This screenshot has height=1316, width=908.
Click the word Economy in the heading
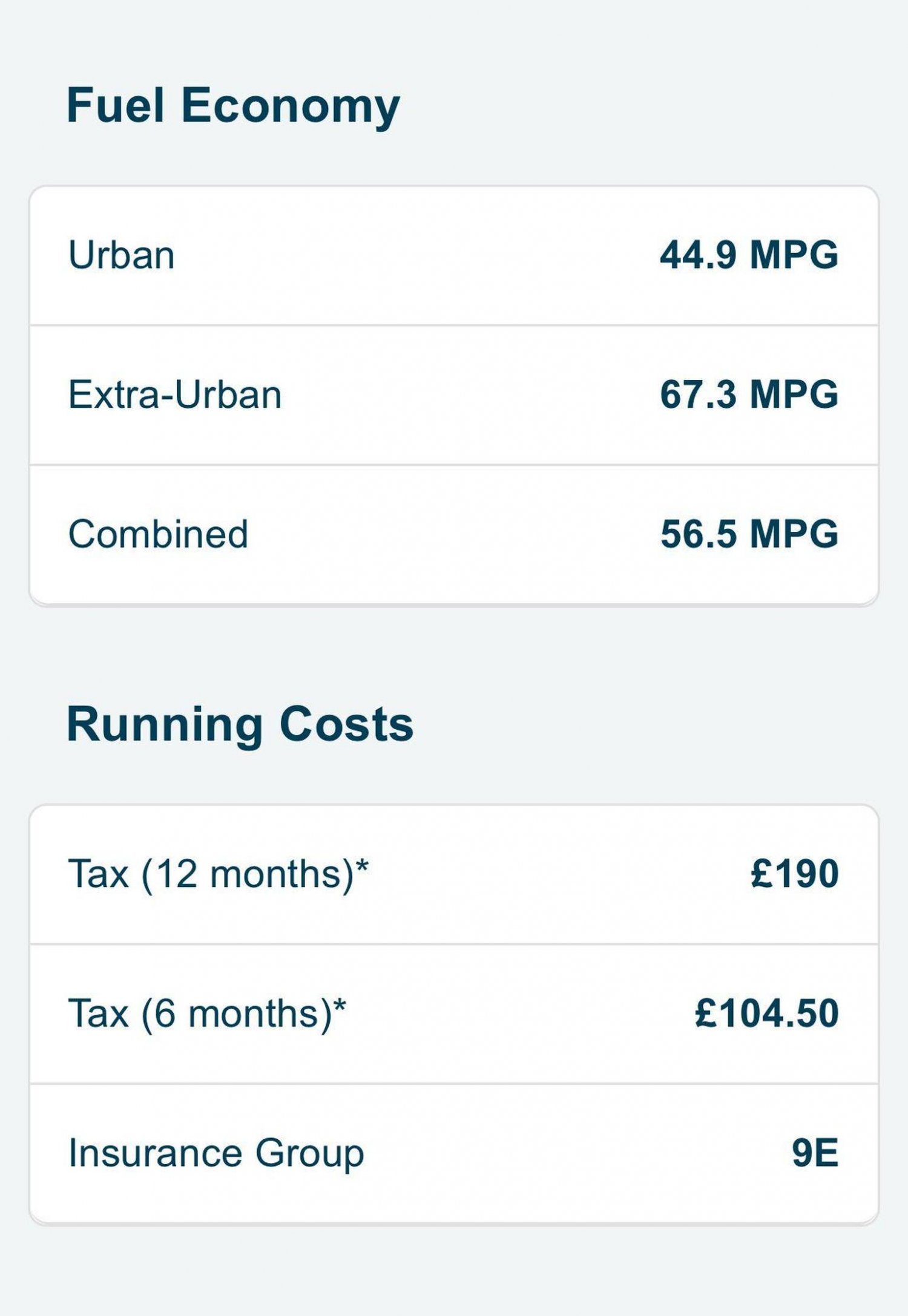tap(291, 106)
